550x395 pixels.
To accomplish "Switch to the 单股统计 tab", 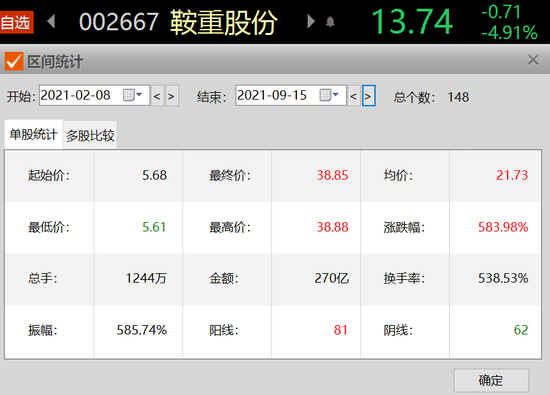I will [33, 134].
